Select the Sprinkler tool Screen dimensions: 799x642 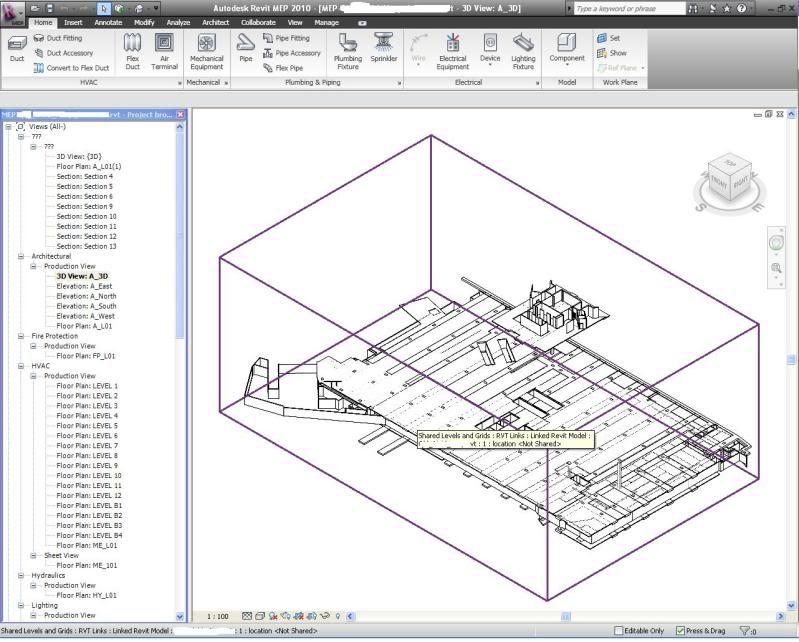(383, 48)
